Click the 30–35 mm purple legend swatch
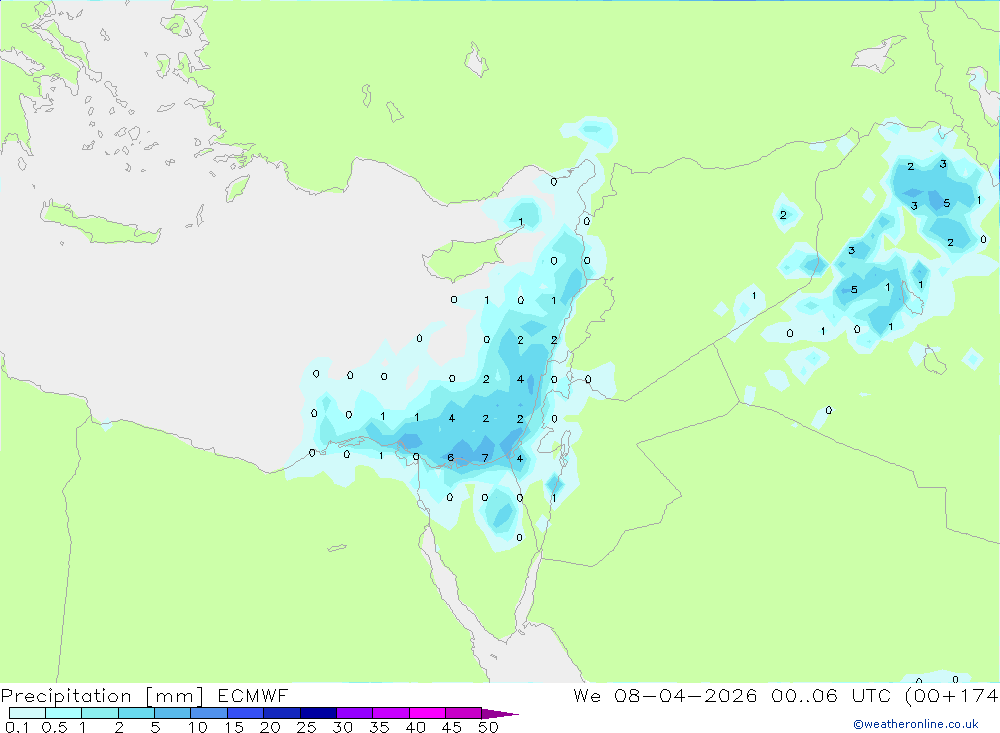 coord(355,713)
